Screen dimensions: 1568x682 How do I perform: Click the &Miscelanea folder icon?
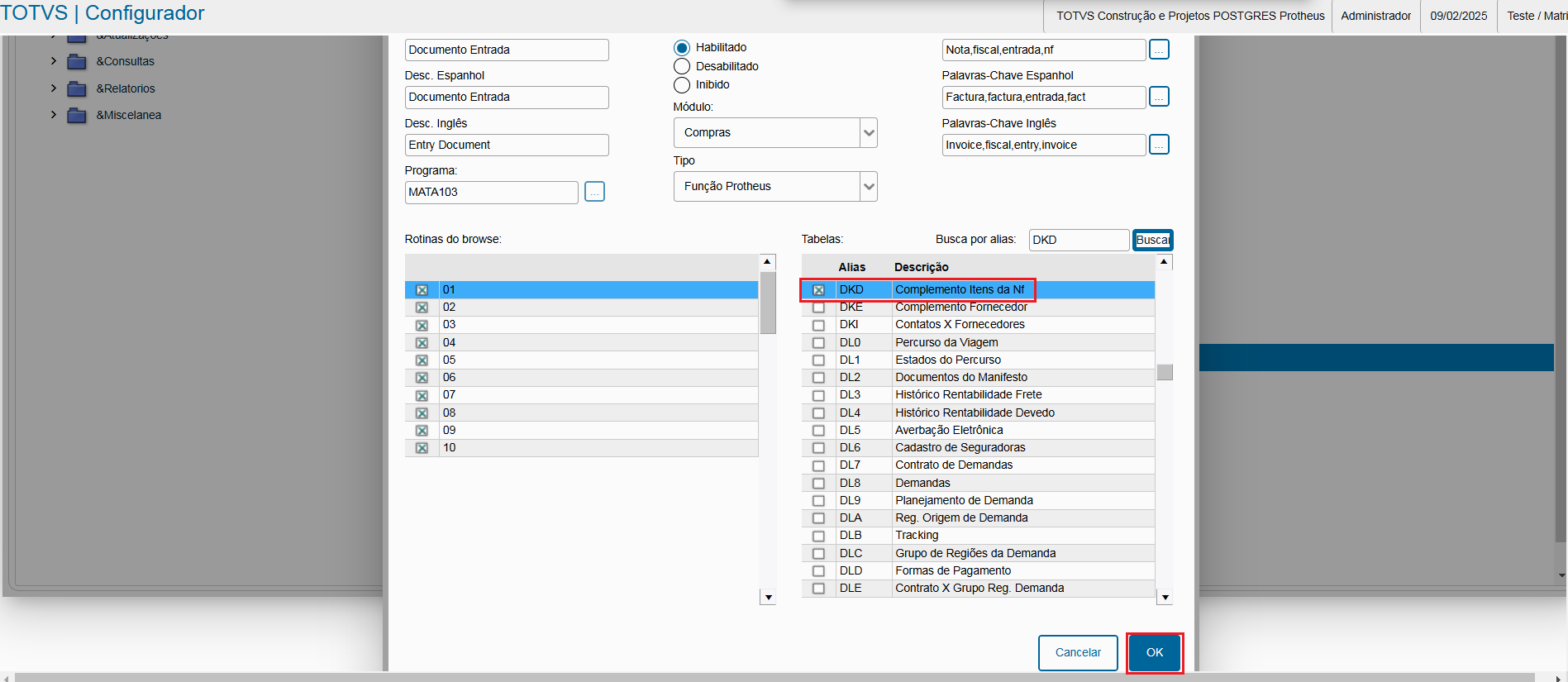(x=77, y=116)
